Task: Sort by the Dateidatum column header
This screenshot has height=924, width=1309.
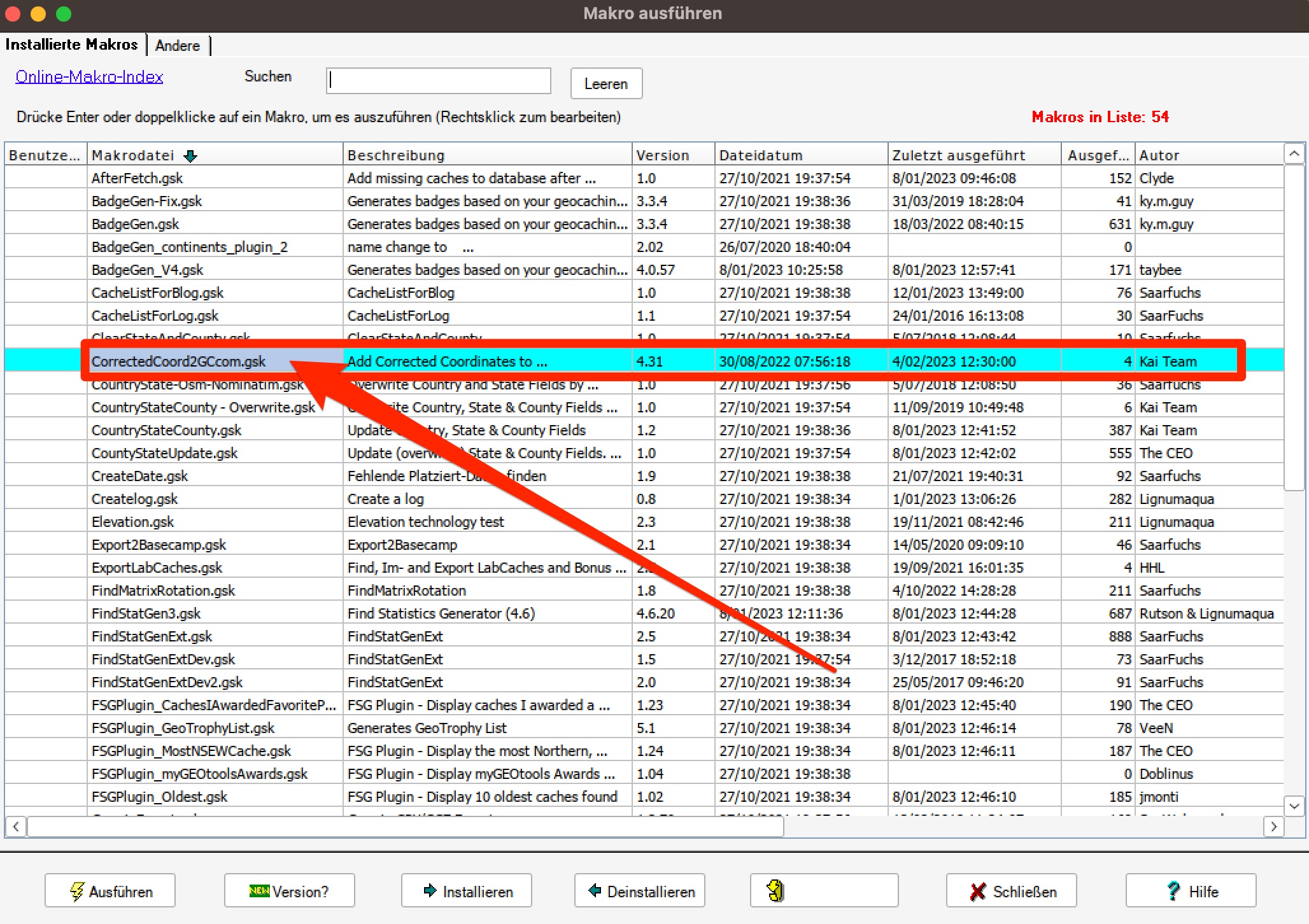Action: pos(801,155)
